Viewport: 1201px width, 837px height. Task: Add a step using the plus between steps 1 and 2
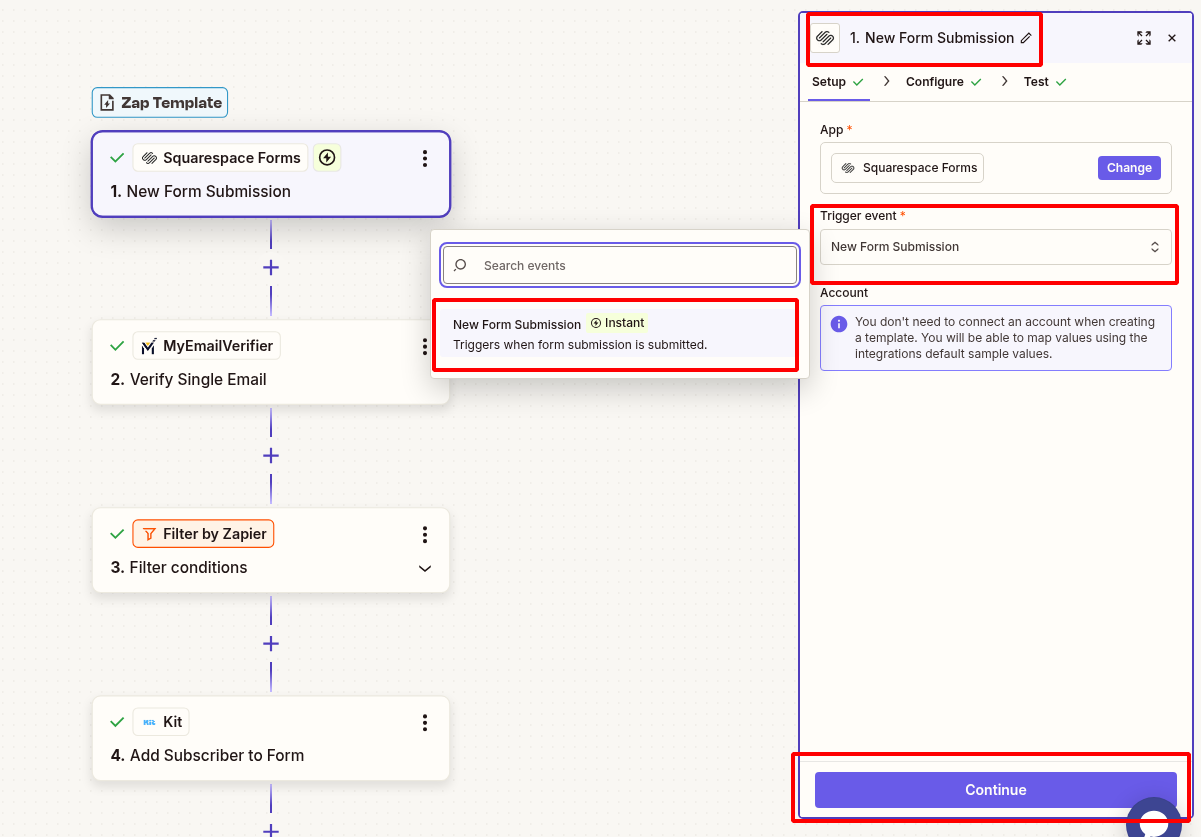270,267
